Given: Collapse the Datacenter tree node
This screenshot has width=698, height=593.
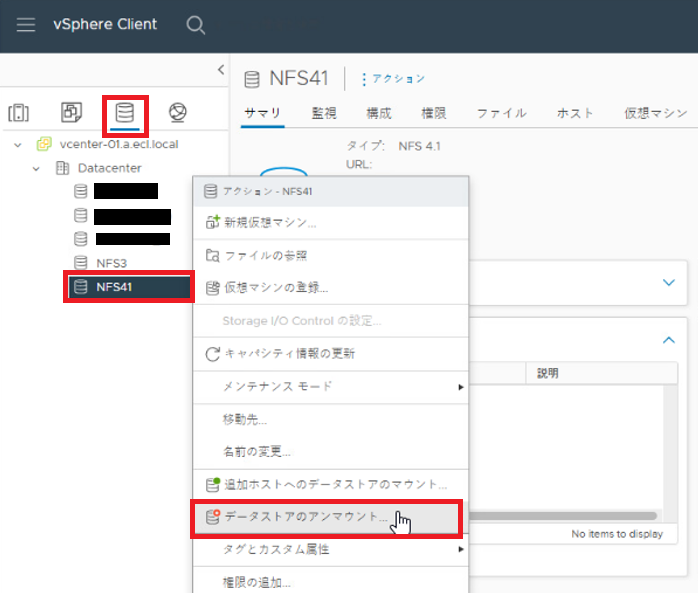Looking at the screenshot, I should coord(36,168).
